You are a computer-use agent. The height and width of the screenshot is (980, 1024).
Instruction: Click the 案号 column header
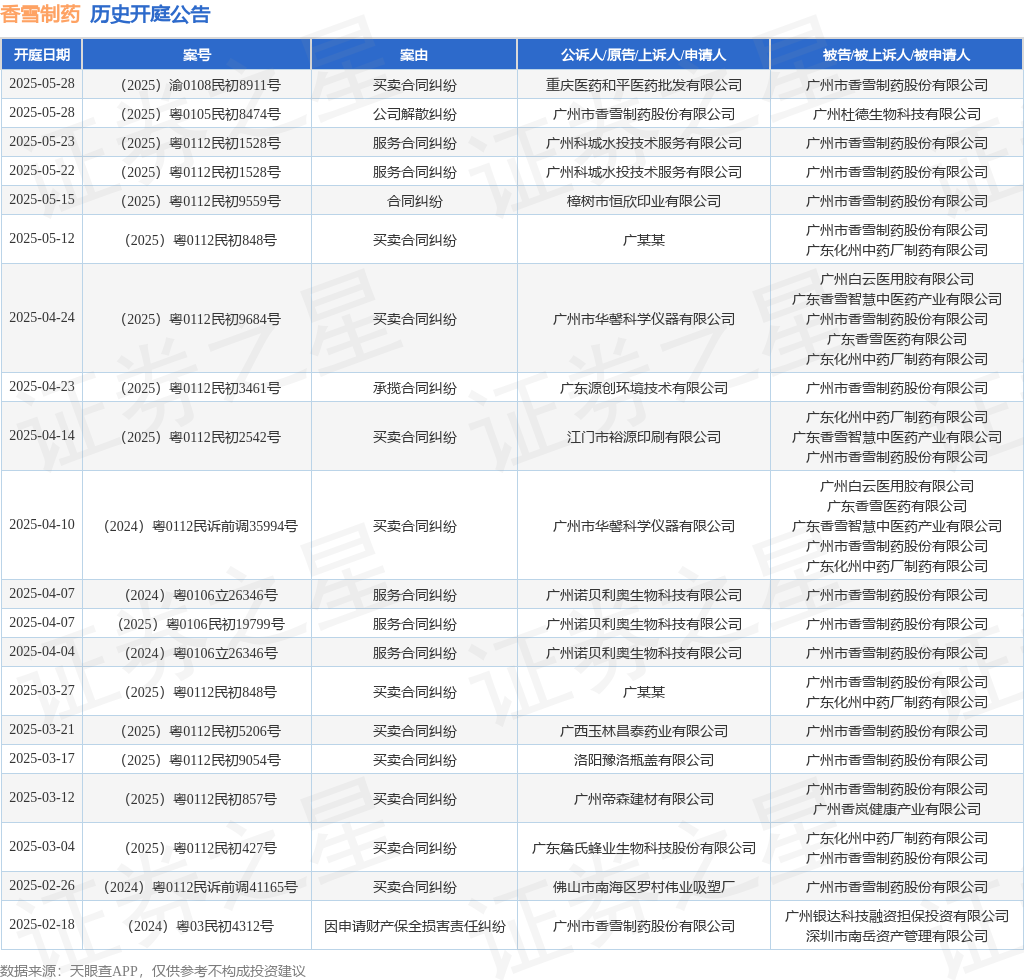coord(197,55)
